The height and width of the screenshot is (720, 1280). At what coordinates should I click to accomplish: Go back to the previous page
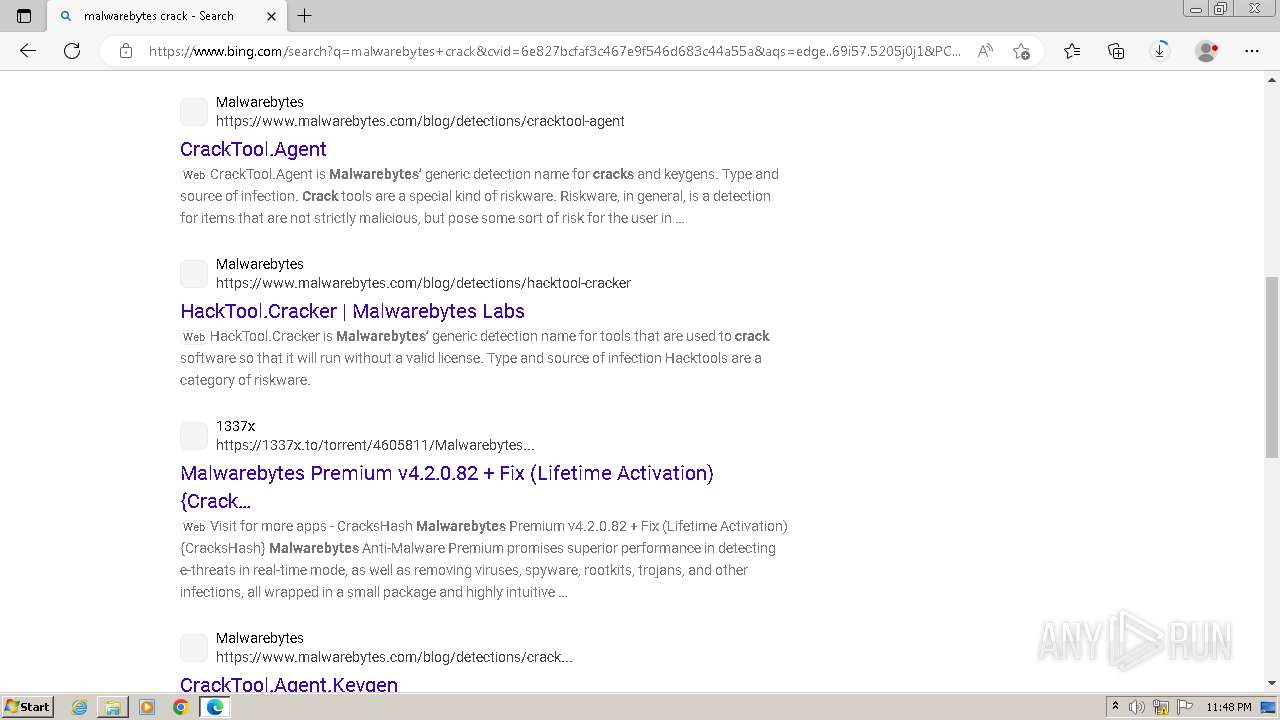point(28,51)
